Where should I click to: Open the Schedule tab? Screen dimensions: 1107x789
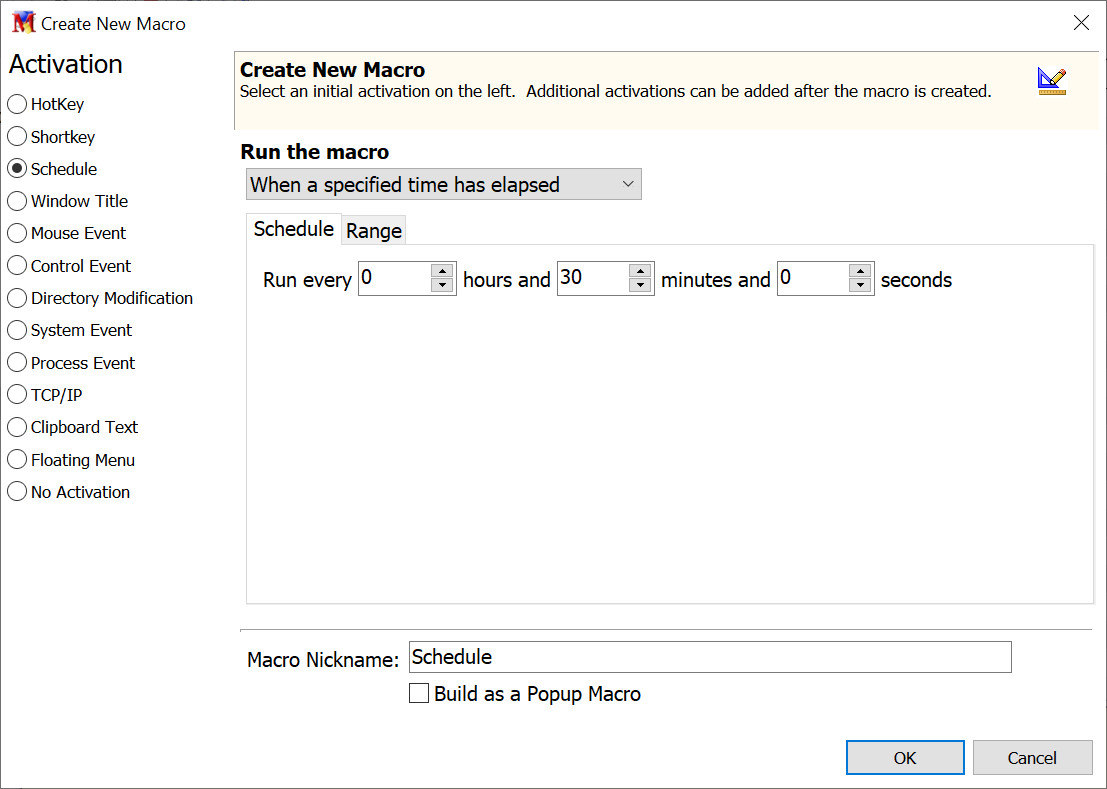point(293,229)
